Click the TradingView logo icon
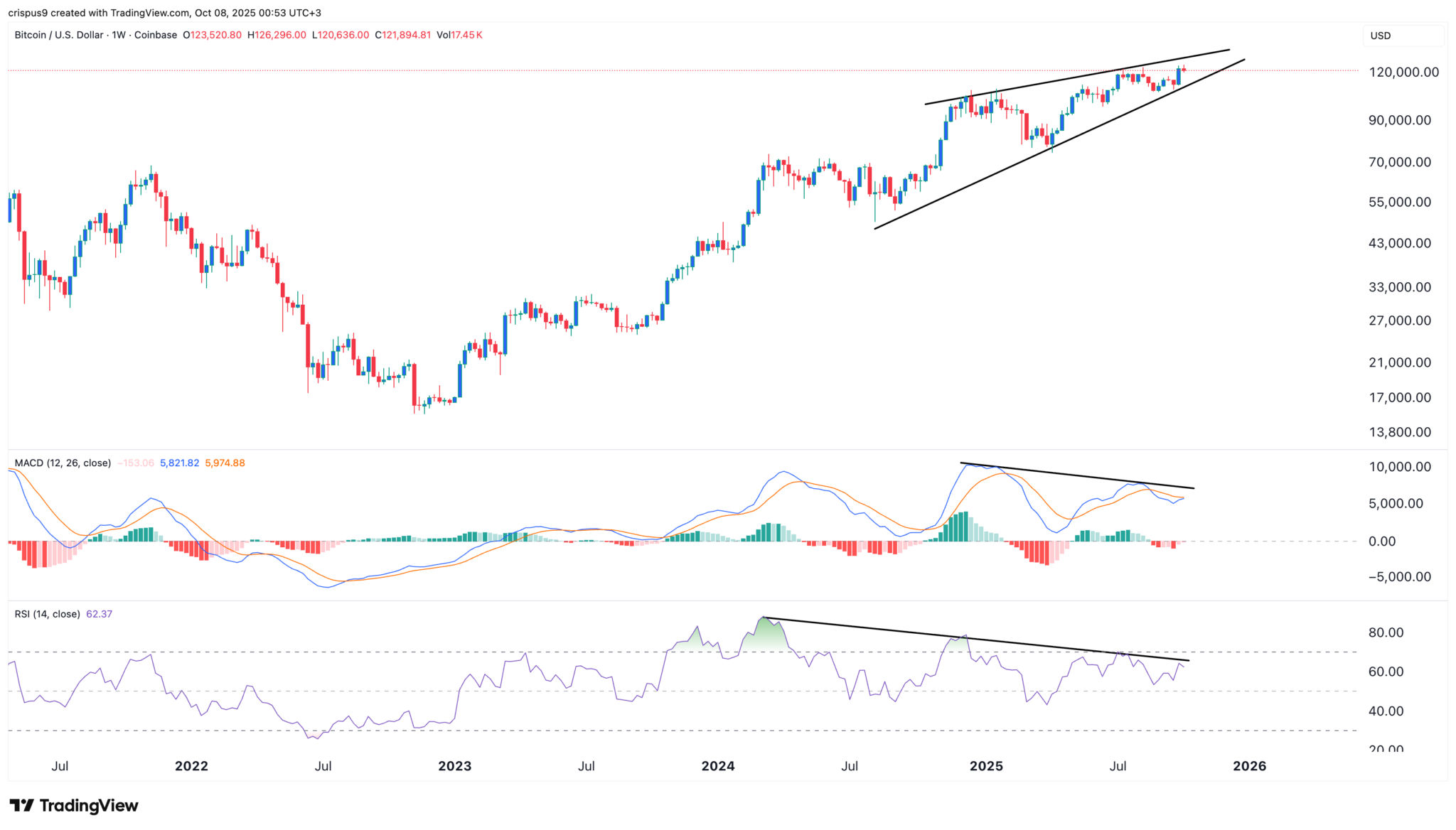Viewport: 1456px width, 830px height. (x=21, y=805)
